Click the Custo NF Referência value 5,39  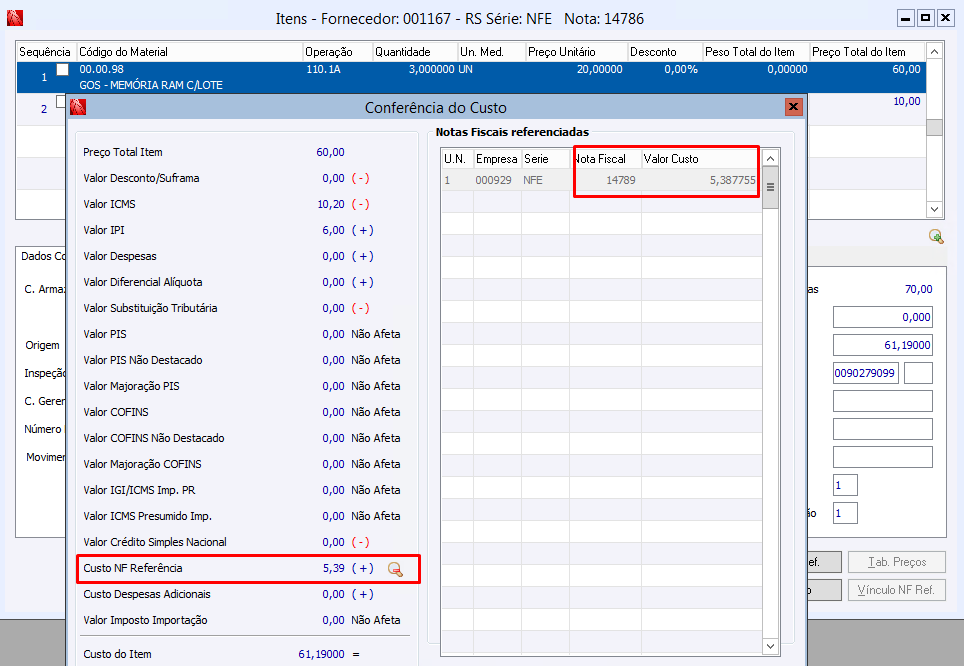(x=334, y=568)
